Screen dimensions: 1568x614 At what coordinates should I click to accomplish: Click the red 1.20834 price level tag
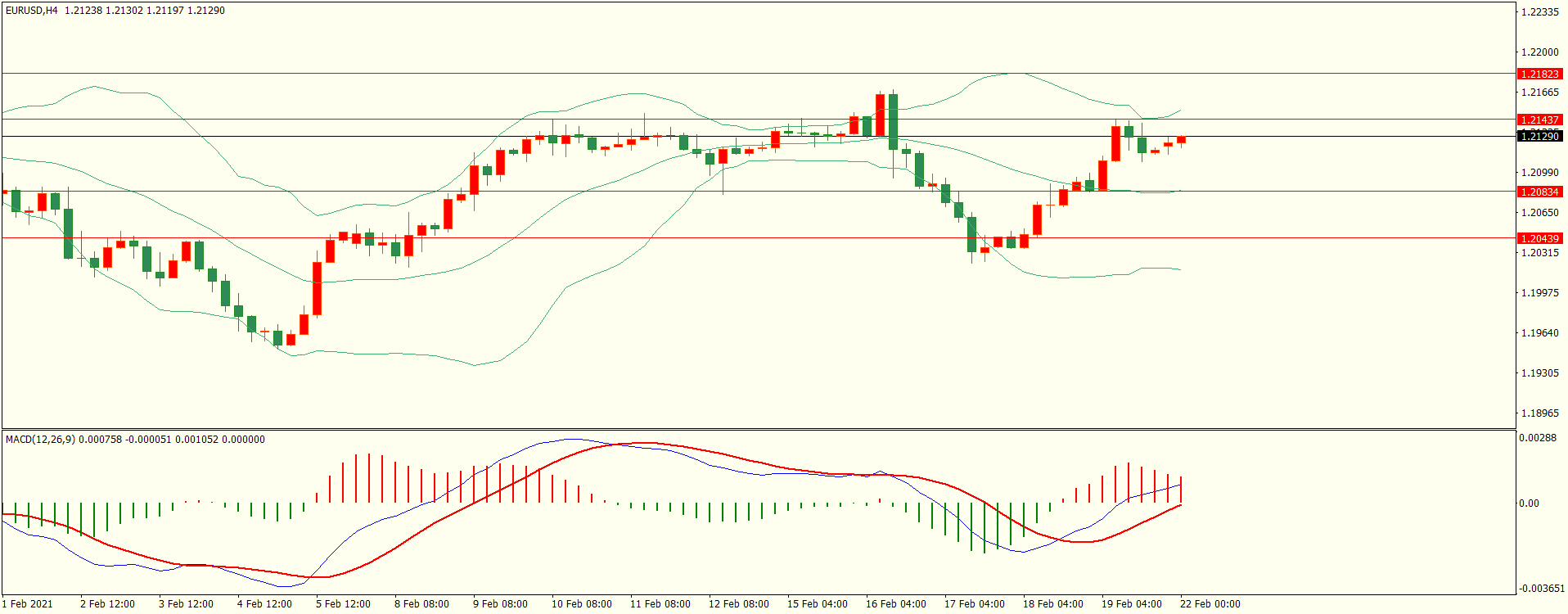click(x=1539, y=192)
